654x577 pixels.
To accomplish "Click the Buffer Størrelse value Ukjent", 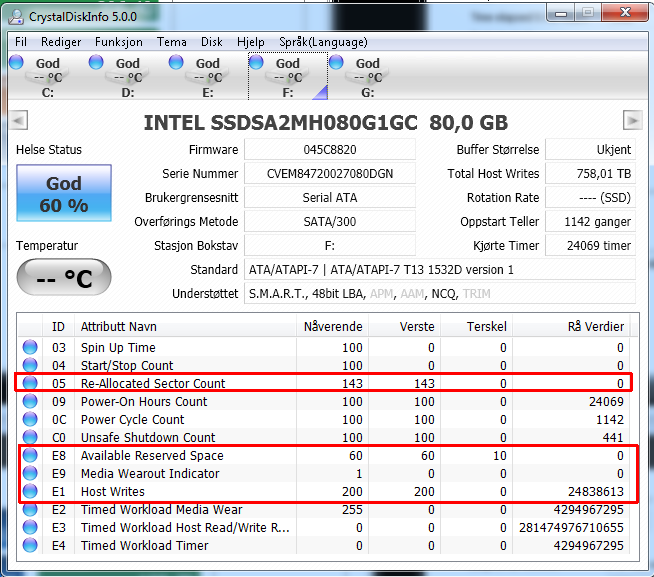I will click(x=591, y=149).
